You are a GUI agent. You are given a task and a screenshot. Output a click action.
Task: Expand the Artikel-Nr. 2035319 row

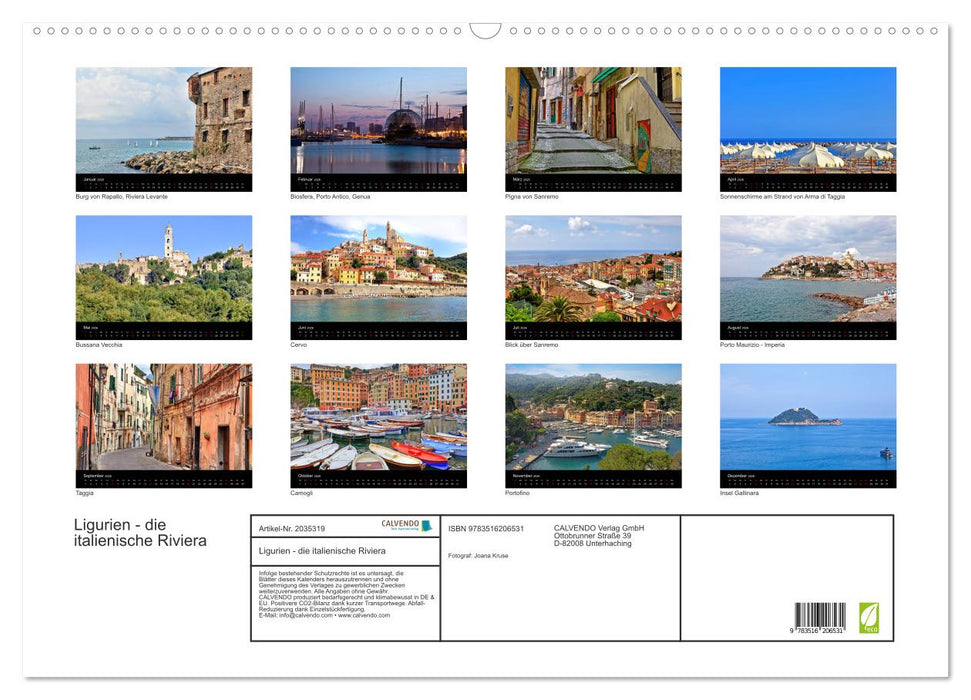pos(297,528)
